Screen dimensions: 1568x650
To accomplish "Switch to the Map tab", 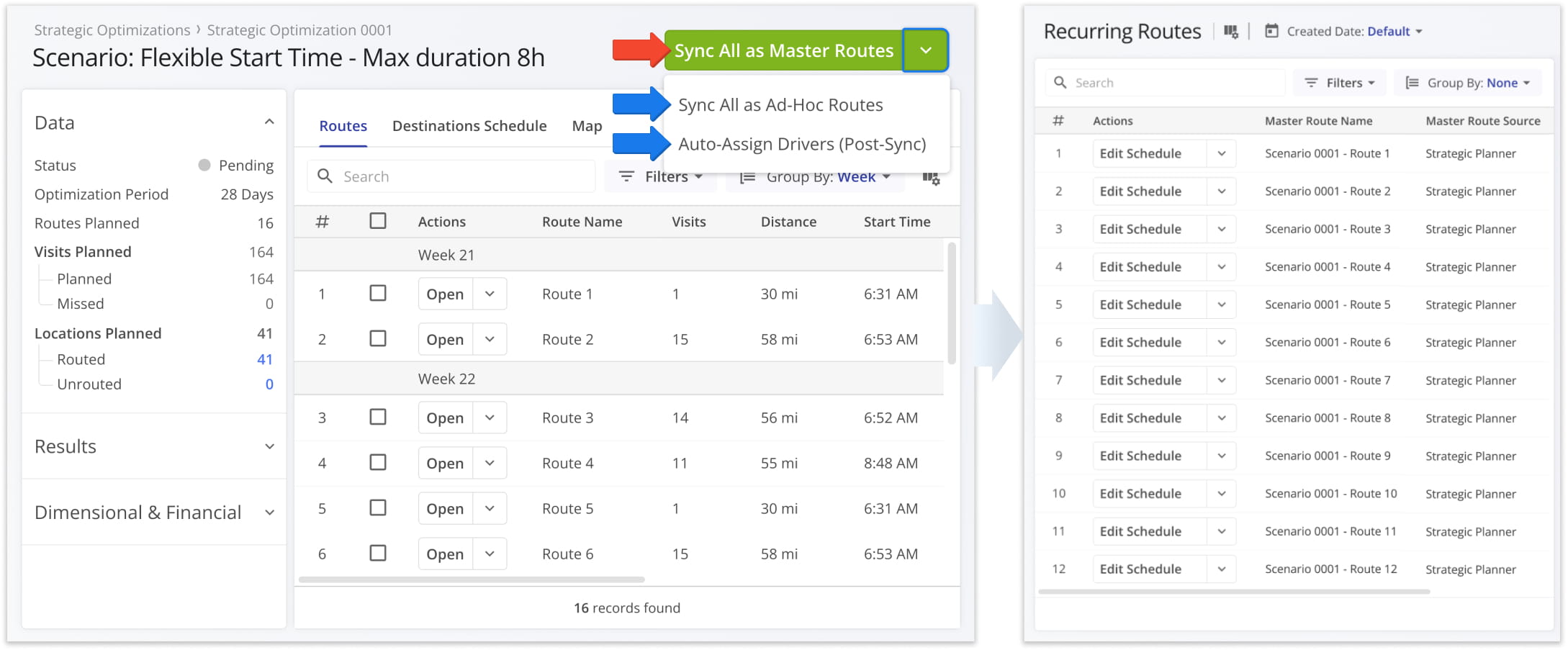I will [x=587, y=126].
